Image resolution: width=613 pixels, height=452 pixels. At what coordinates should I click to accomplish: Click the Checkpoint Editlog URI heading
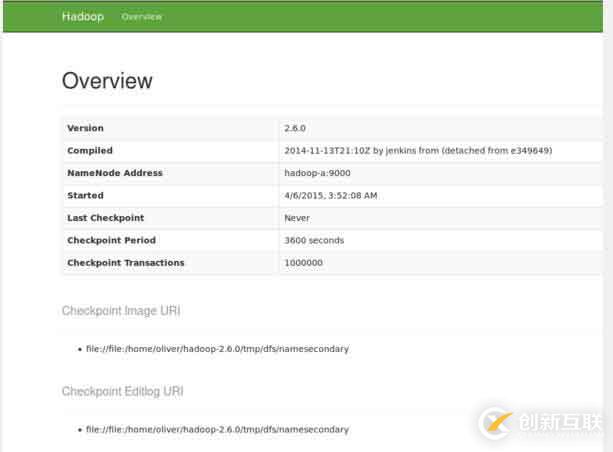pos(122,391)
